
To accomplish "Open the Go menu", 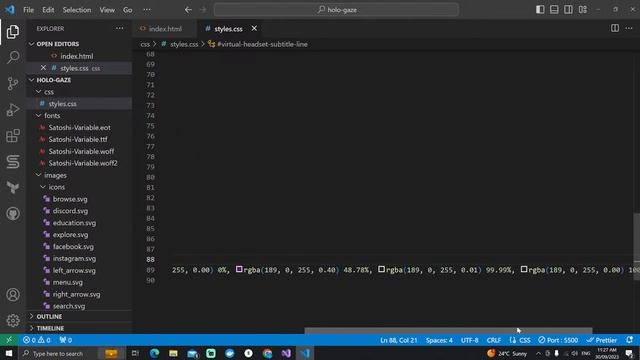I will pos(128,10).
